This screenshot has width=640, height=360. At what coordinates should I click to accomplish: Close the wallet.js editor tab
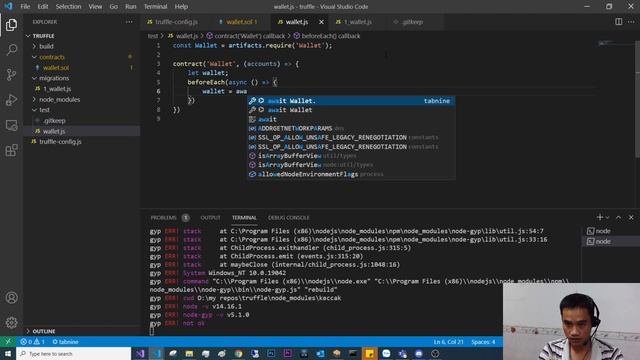click(321, 22)
